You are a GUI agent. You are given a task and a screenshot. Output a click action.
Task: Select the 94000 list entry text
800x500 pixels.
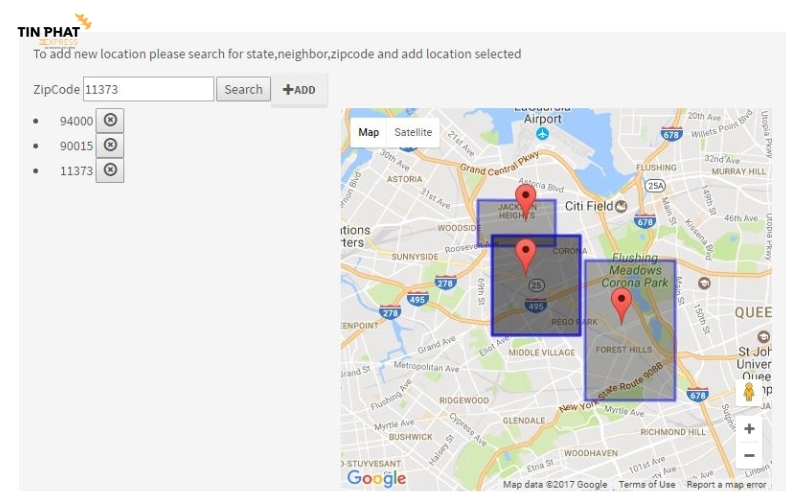[77, 121]
